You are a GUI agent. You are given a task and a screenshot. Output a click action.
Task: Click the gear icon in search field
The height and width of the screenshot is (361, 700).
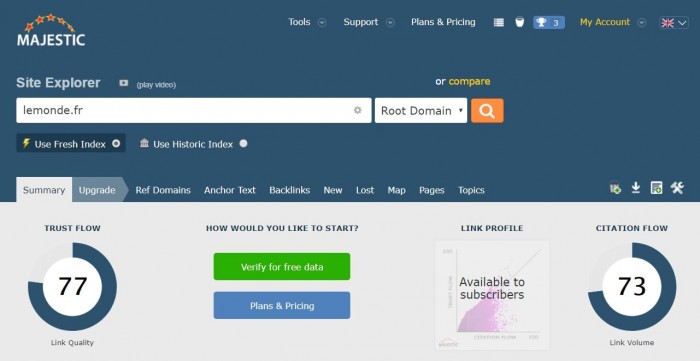point(358,110)
